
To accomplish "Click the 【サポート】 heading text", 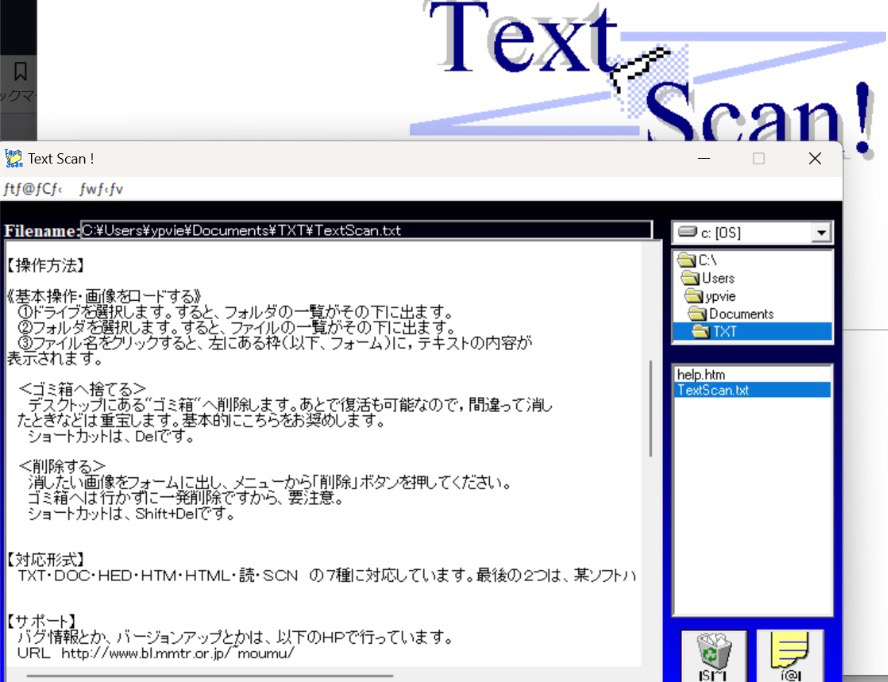I will coord(42,621).
